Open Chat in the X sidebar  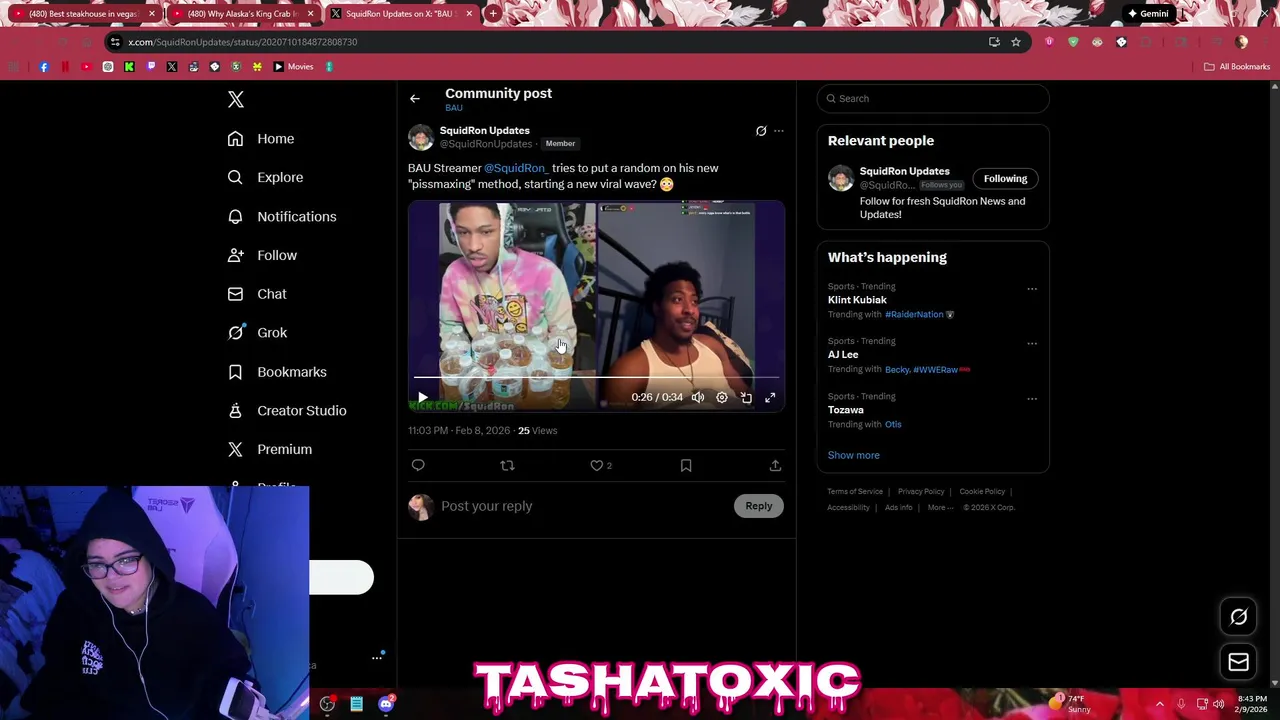point(256,294)
